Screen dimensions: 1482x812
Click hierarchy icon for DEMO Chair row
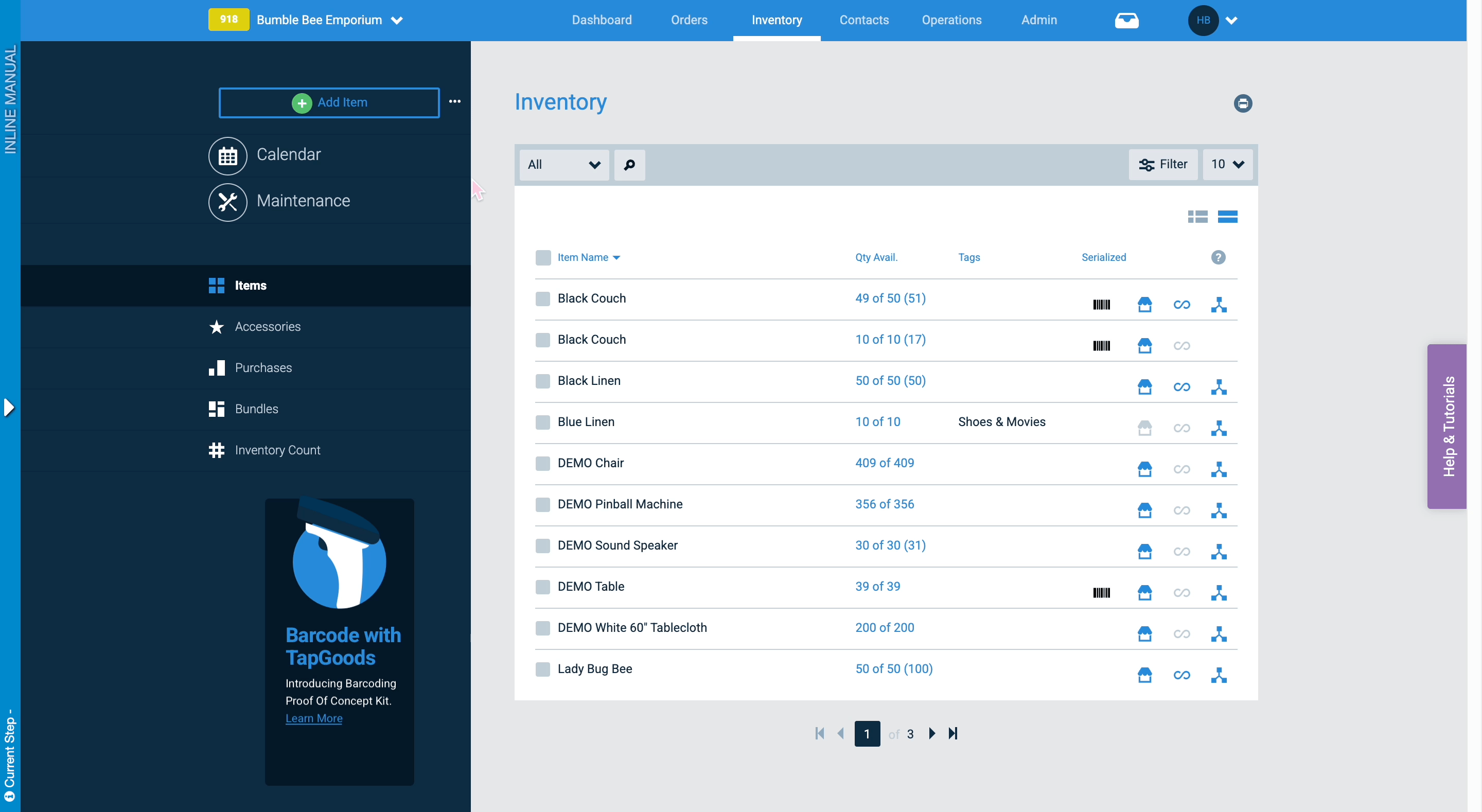coord(1219,469)
